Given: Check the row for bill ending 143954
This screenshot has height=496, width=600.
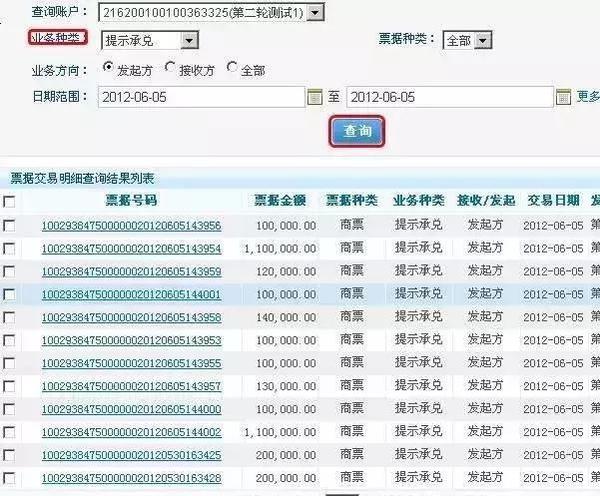Looking at the screenshot, I should pyautogui.click(x=9, y=249).
